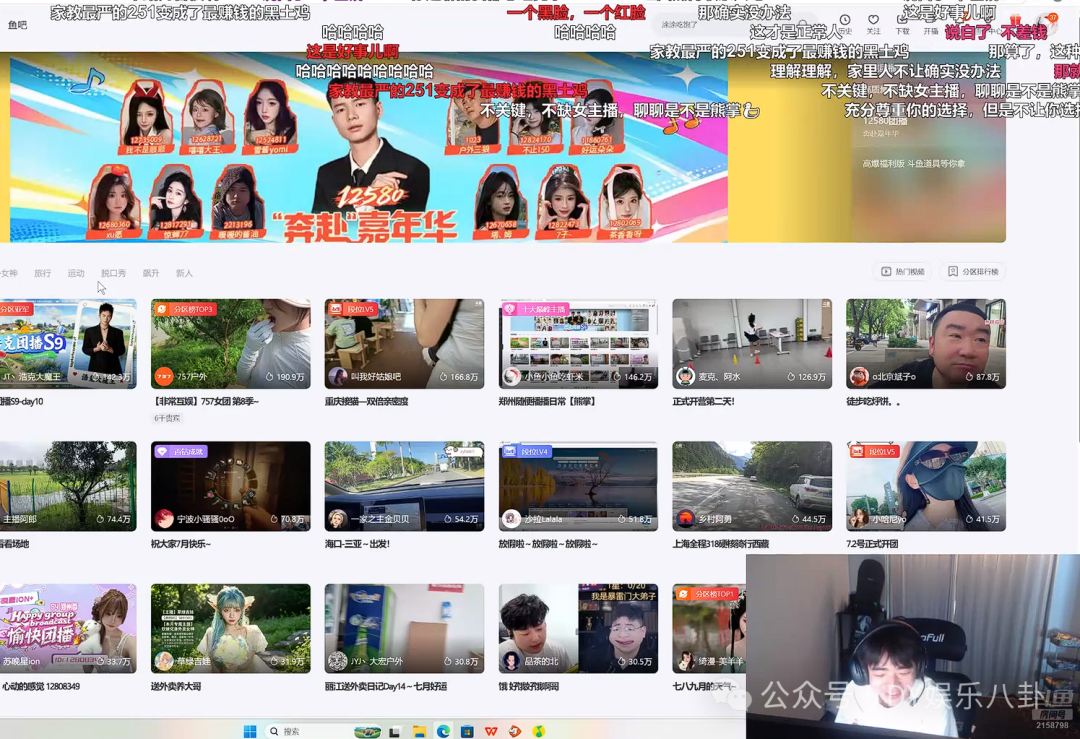1080x739 pixels.
Task: Click the title 丽江送外卖日记Day14~七月好运
Action: click(x=386, y=687)
